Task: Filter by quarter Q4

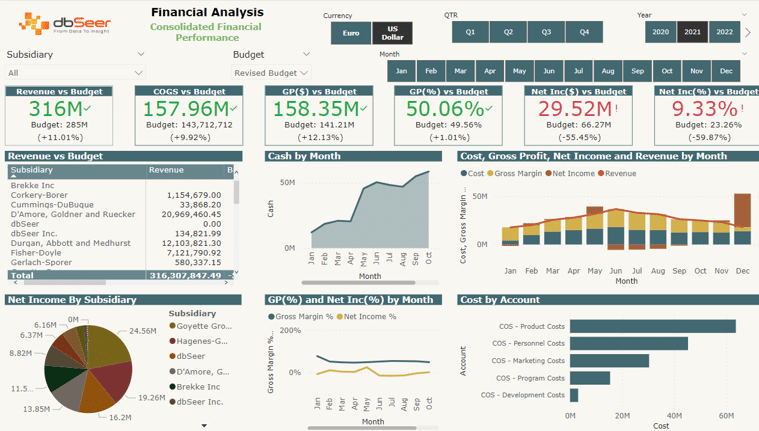Action: tap(584, 32)
